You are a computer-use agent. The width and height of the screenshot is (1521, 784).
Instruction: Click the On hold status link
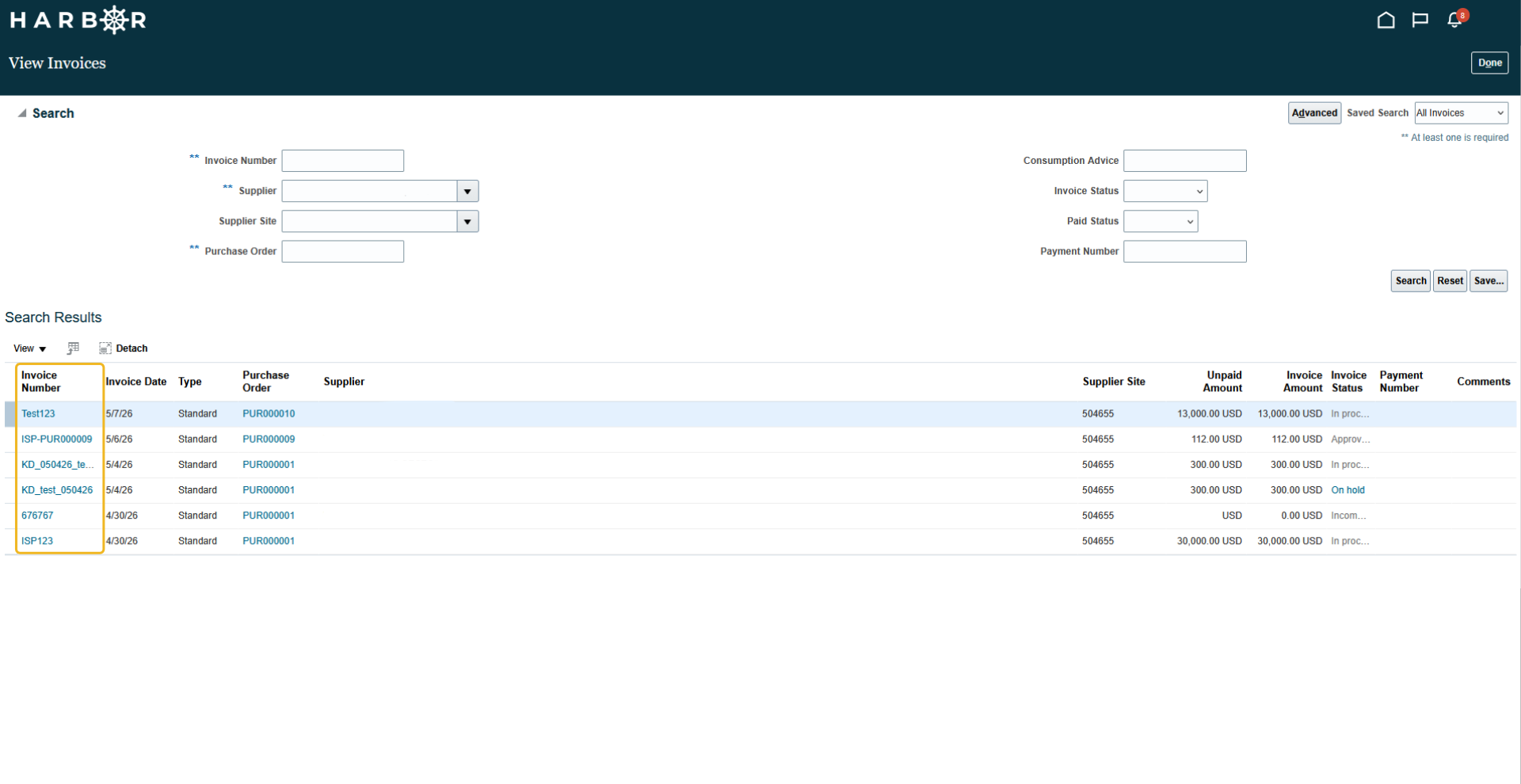1348,490
